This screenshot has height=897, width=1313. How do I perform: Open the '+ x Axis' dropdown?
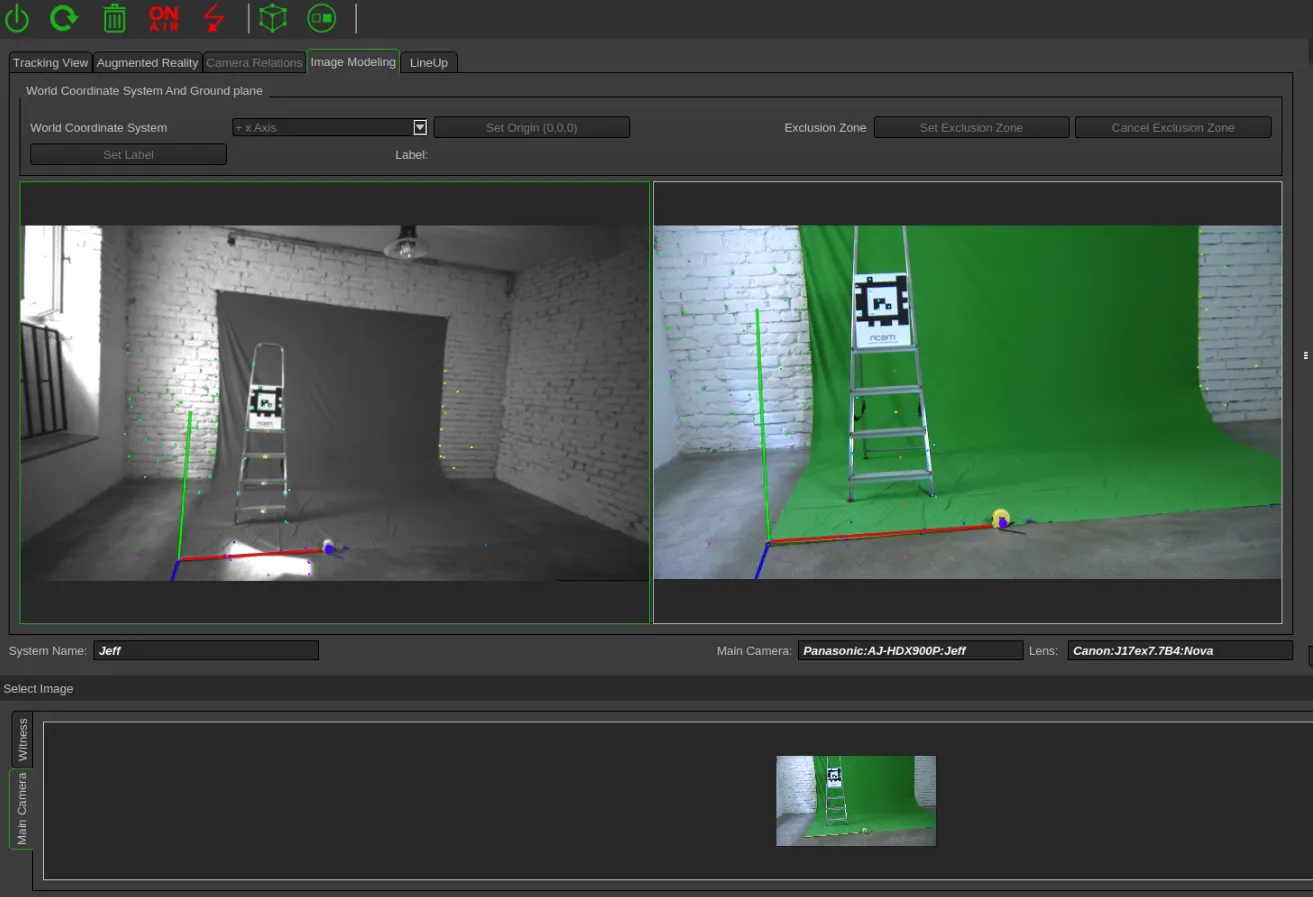(x=330, y=128)
